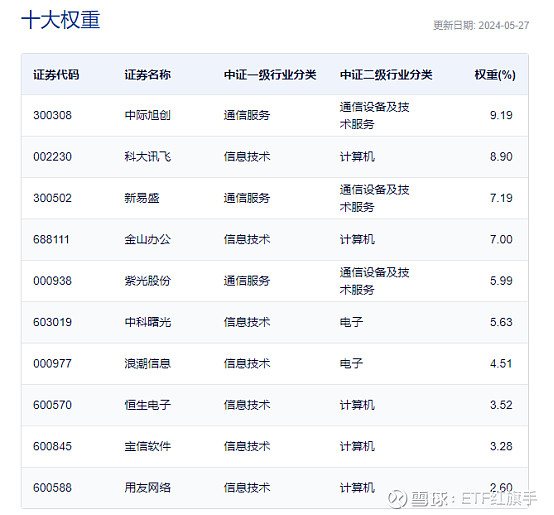Click the 9.19 weight value
The height and width of the screenshot is (515, 554).
pos(501,115)
